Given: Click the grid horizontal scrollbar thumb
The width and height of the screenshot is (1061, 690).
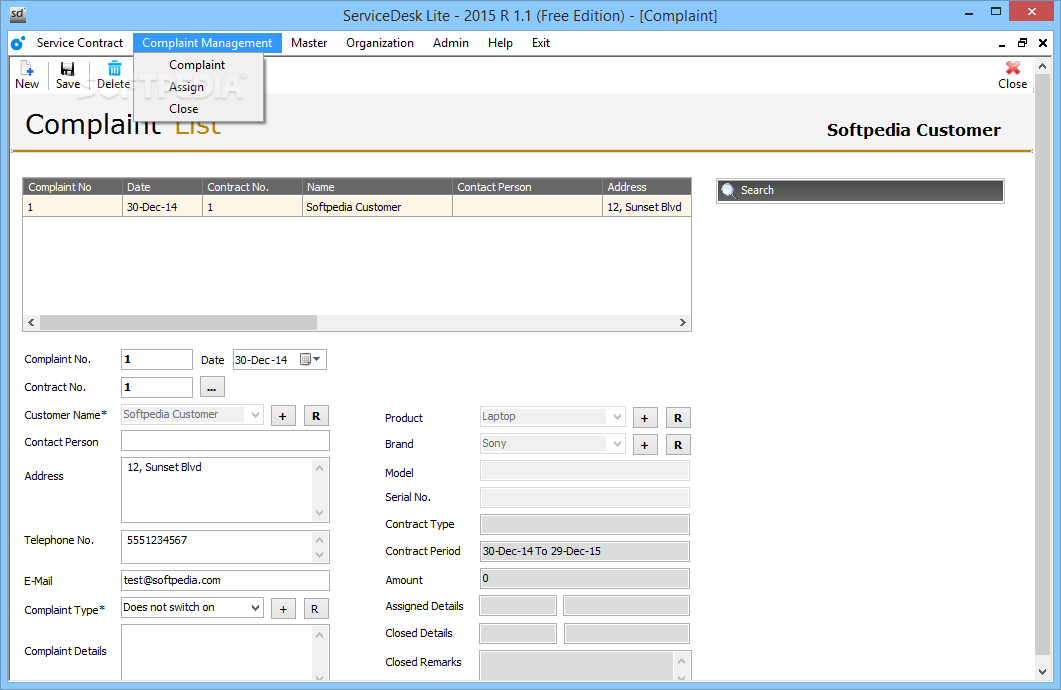Looking at the screenshot, I should [178, 323].
